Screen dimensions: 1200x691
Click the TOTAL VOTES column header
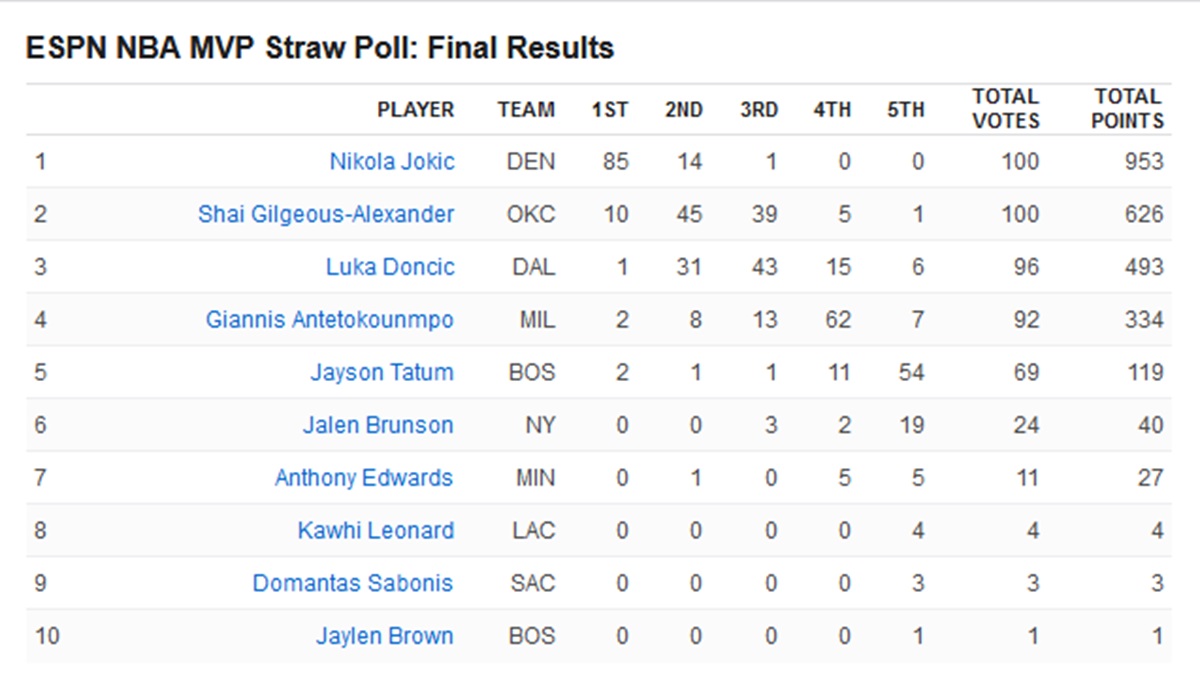1005,109
